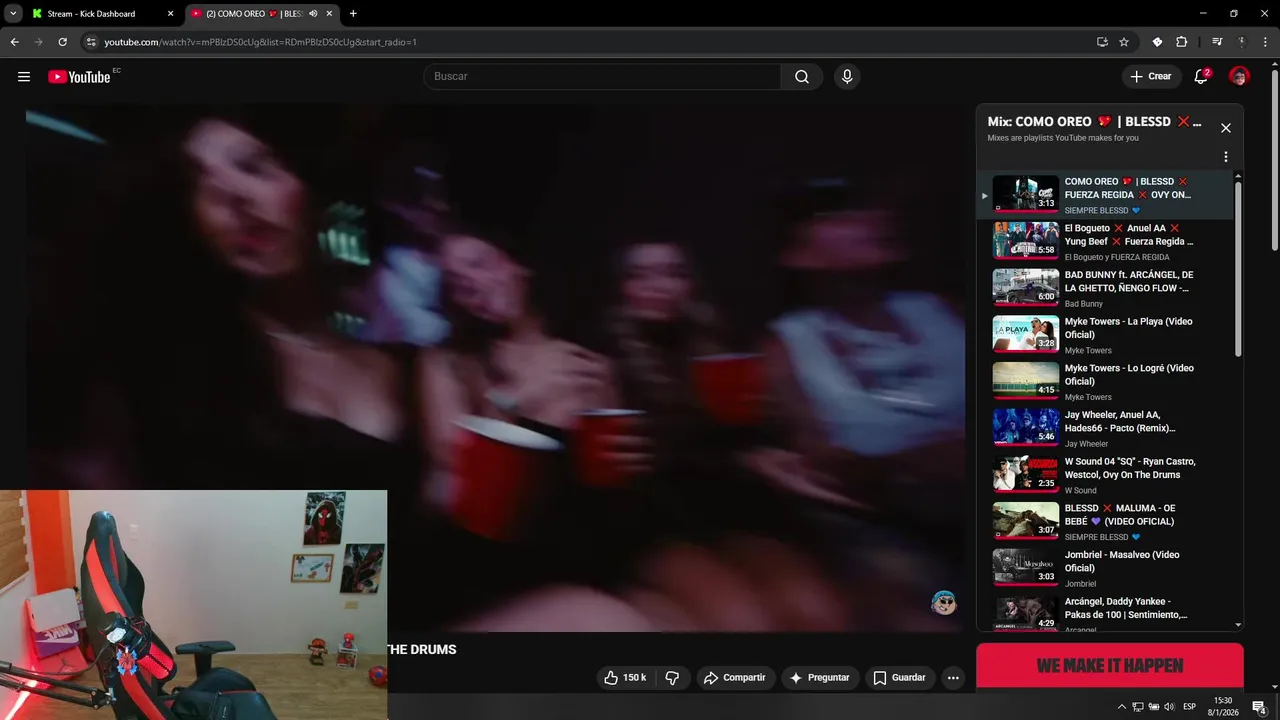The width and height of the screenshot is (1280, 720).
Task: Open the tab search dropdown arrow
Action: (13, 14)
